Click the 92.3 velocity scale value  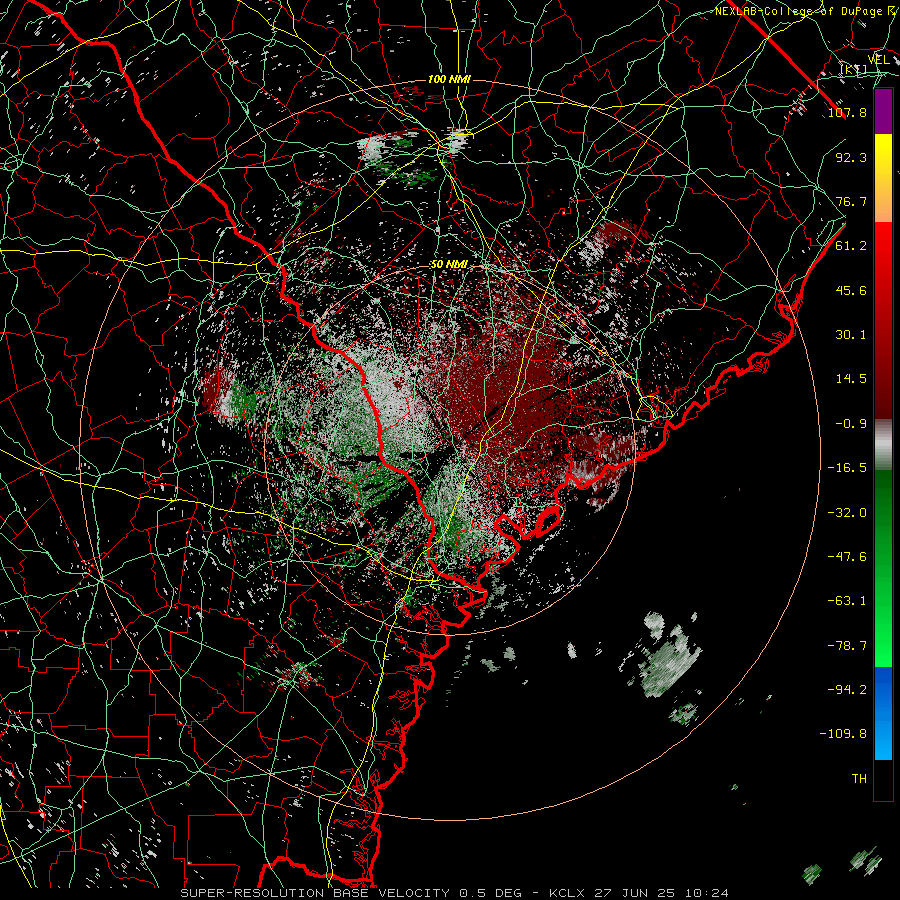(x=851, y=157)
